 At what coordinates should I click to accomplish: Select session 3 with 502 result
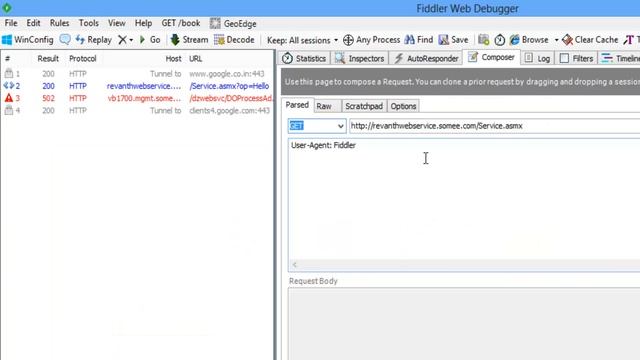(x=137, y=98)
